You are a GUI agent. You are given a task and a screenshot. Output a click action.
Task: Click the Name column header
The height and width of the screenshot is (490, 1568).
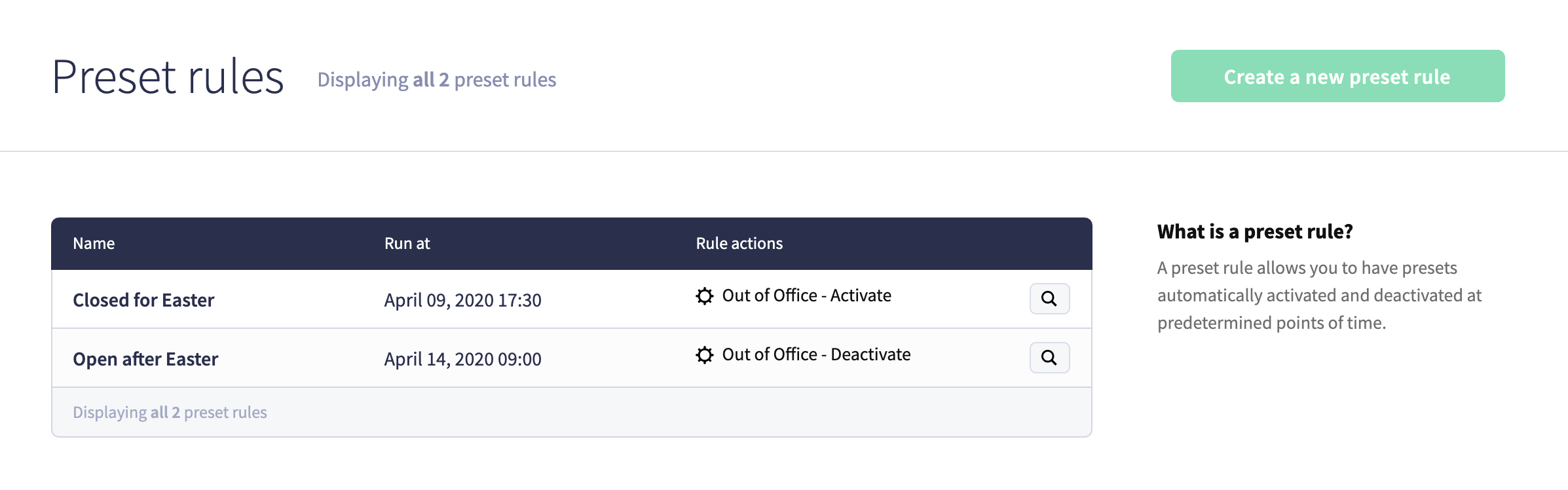coord(94,244)
